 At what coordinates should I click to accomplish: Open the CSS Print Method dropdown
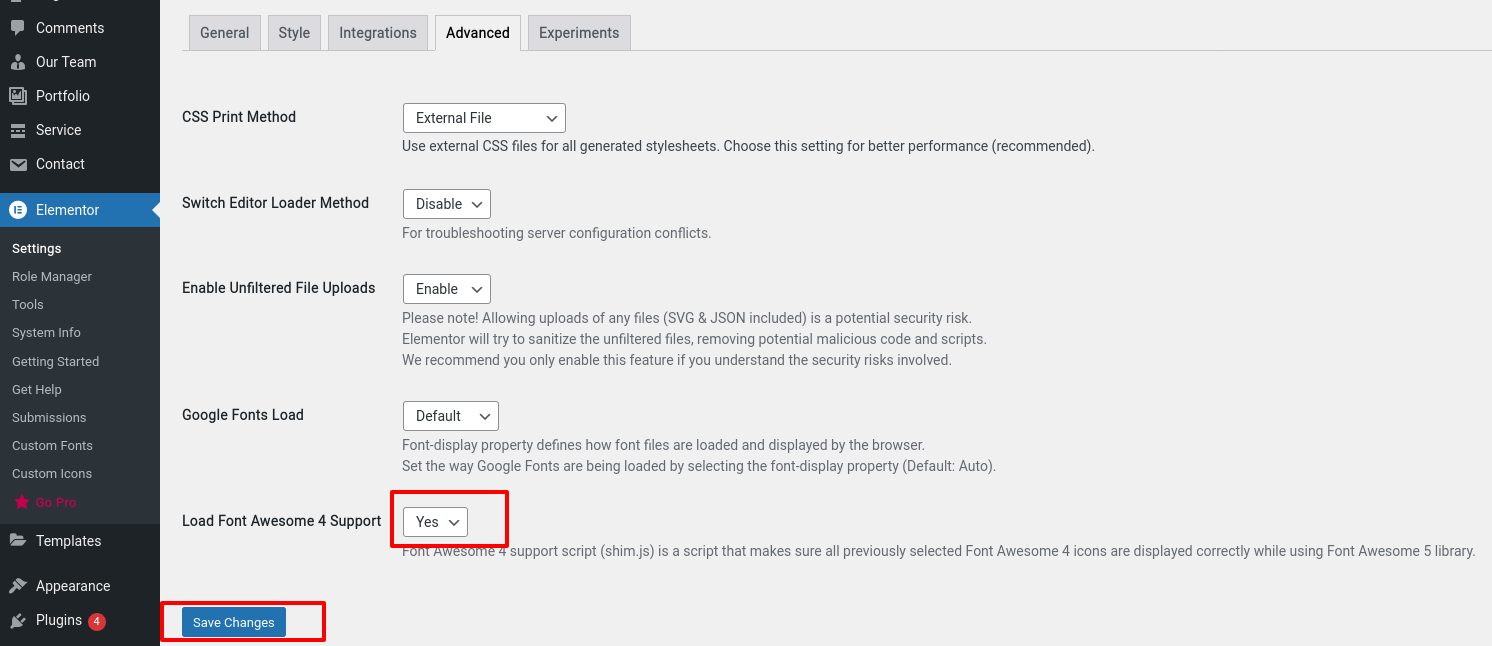point(484,118)
